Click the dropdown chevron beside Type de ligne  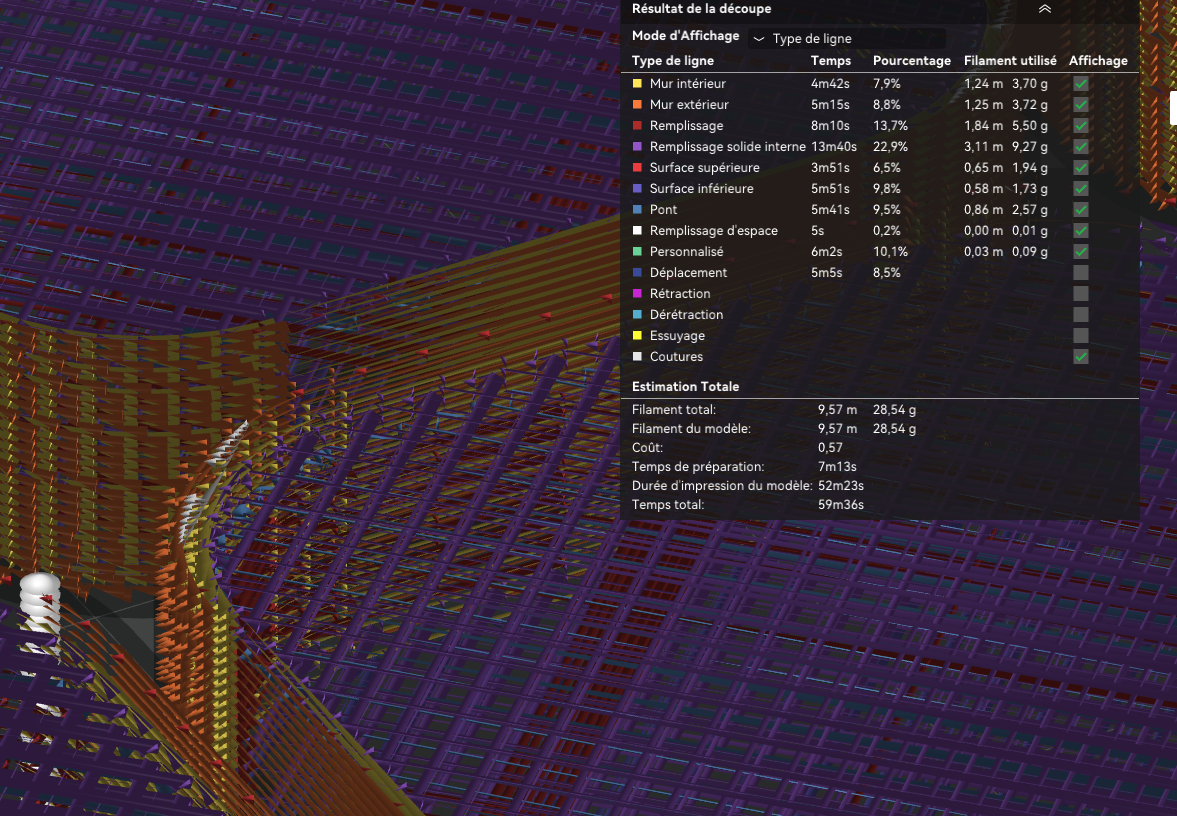click(x=759, y=39)
